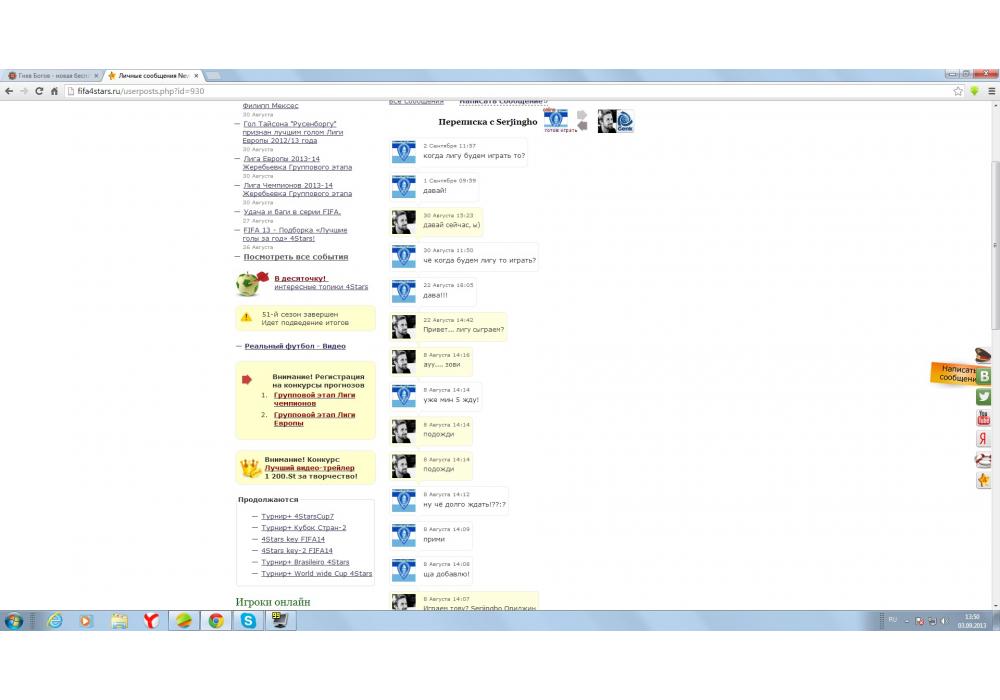Click the red Yandex icon on right sidebar
This screenshot has height=700, width=1000.
(984, 439)
